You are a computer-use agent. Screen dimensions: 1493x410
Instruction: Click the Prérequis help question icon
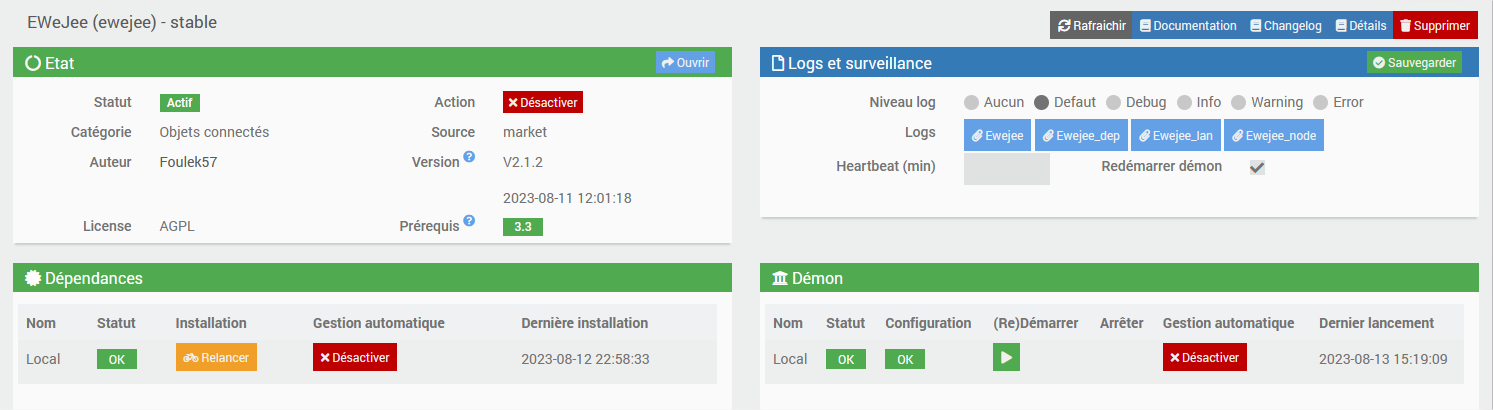point(469,221)
